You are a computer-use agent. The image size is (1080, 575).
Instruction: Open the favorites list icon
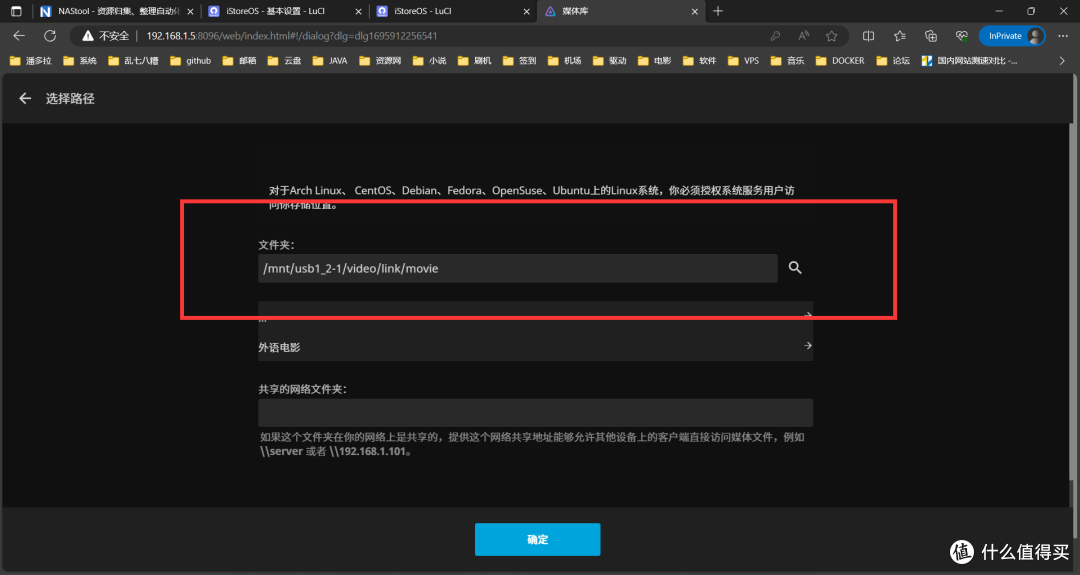[x=900, y=36]
